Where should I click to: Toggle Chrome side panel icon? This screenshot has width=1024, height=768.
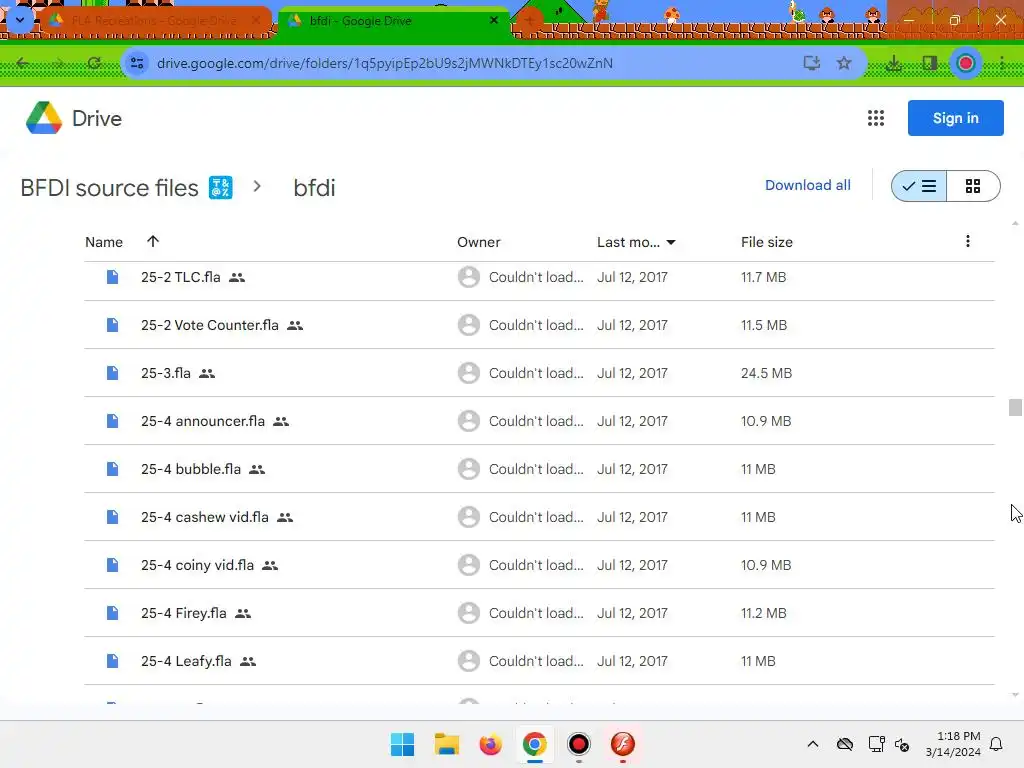point(930,63)
